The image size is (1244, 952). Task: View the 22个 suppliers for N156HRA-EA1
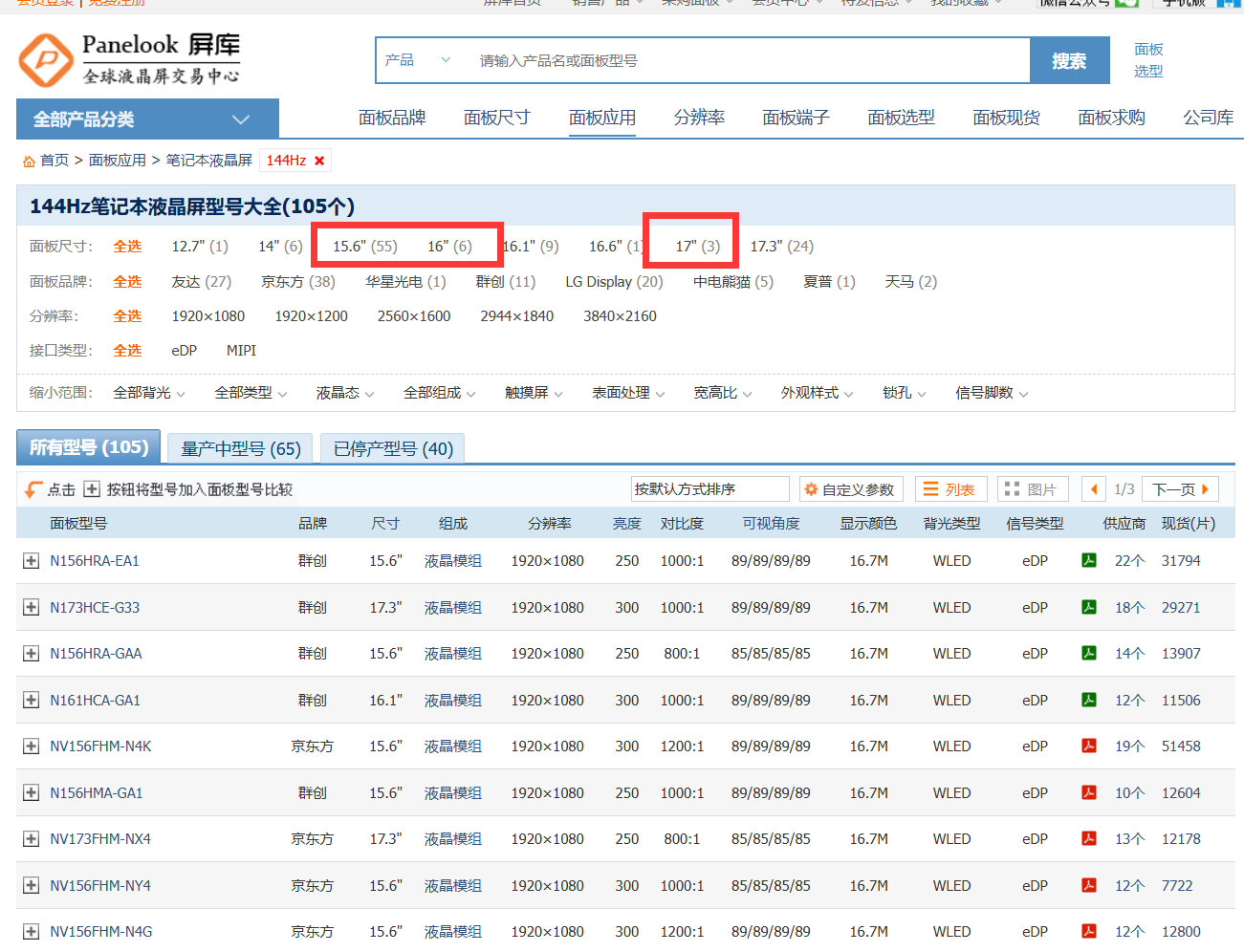click(x=1129, y=561)
